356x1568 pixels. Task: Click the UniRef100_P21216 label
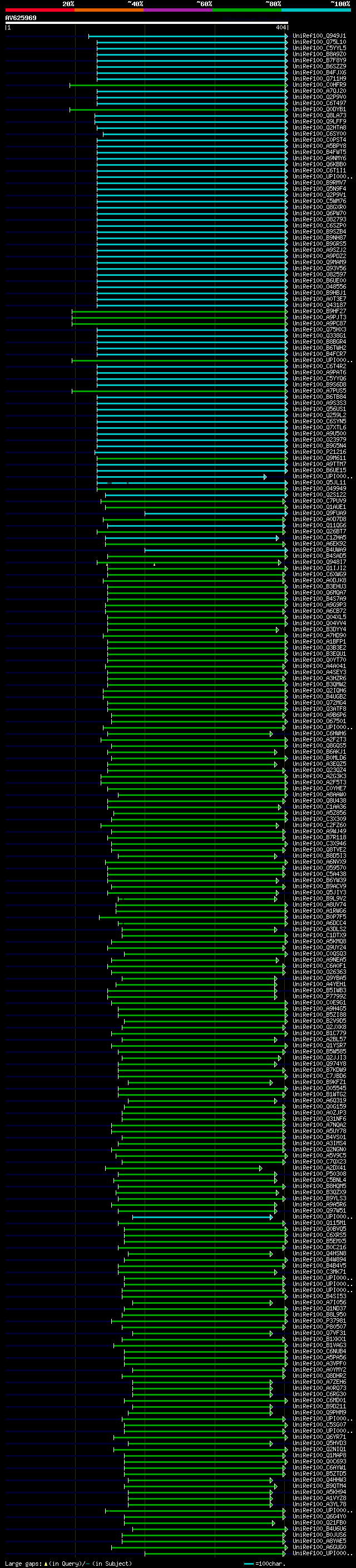tap(319, 452)
